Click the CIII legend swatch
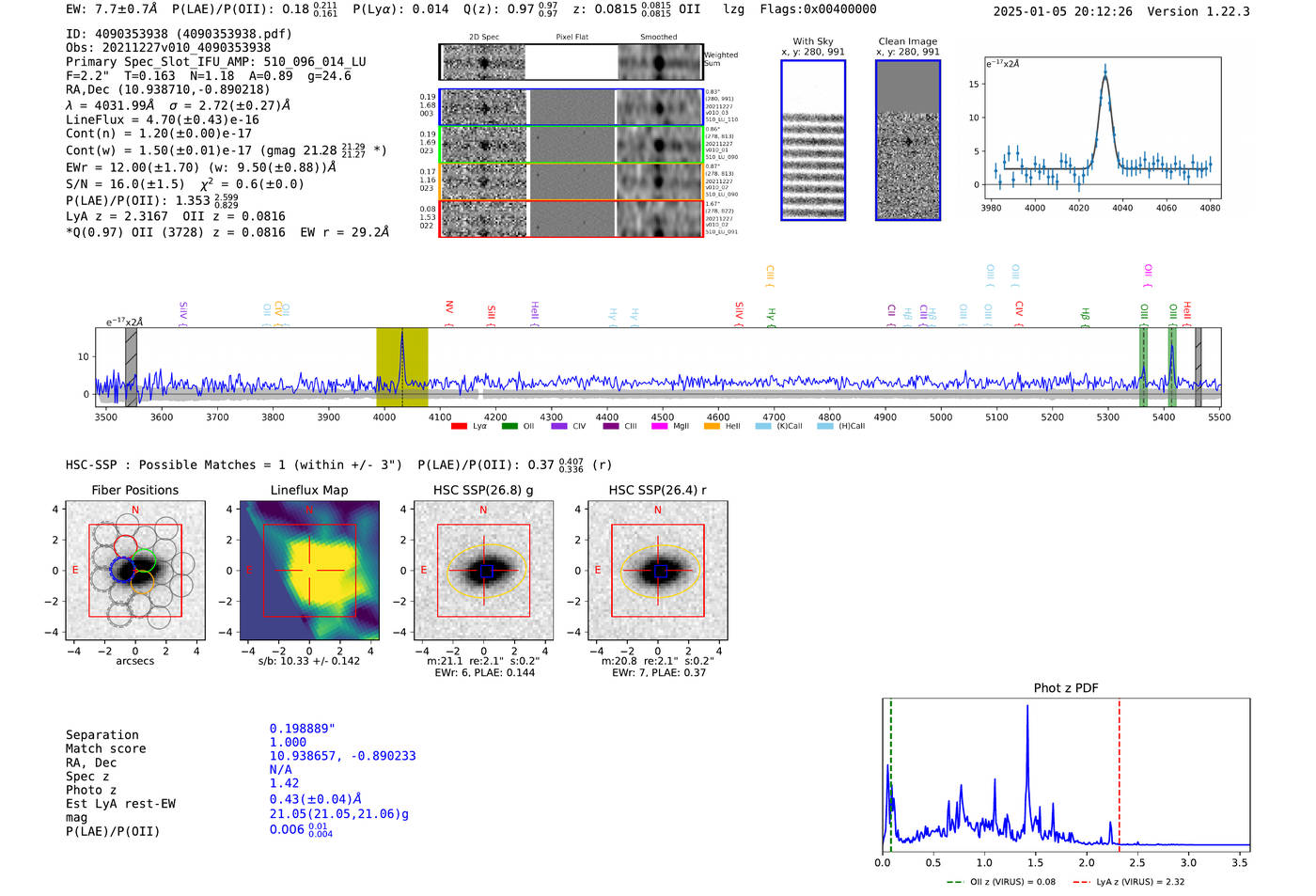This screenshot has height=896, width=1316. point(611,427)
